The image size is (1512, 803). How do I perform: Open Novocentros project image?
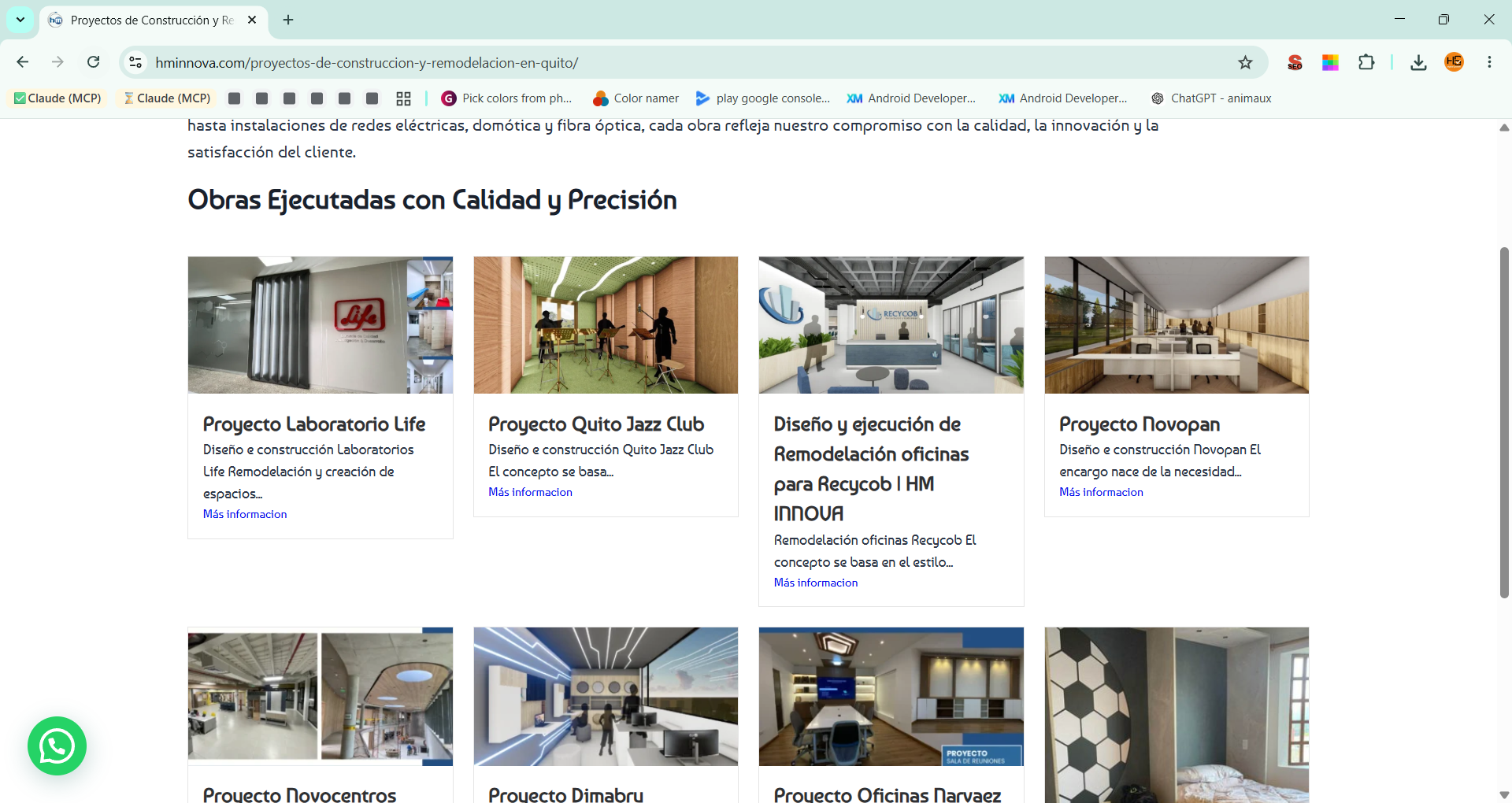click(321, 697)
